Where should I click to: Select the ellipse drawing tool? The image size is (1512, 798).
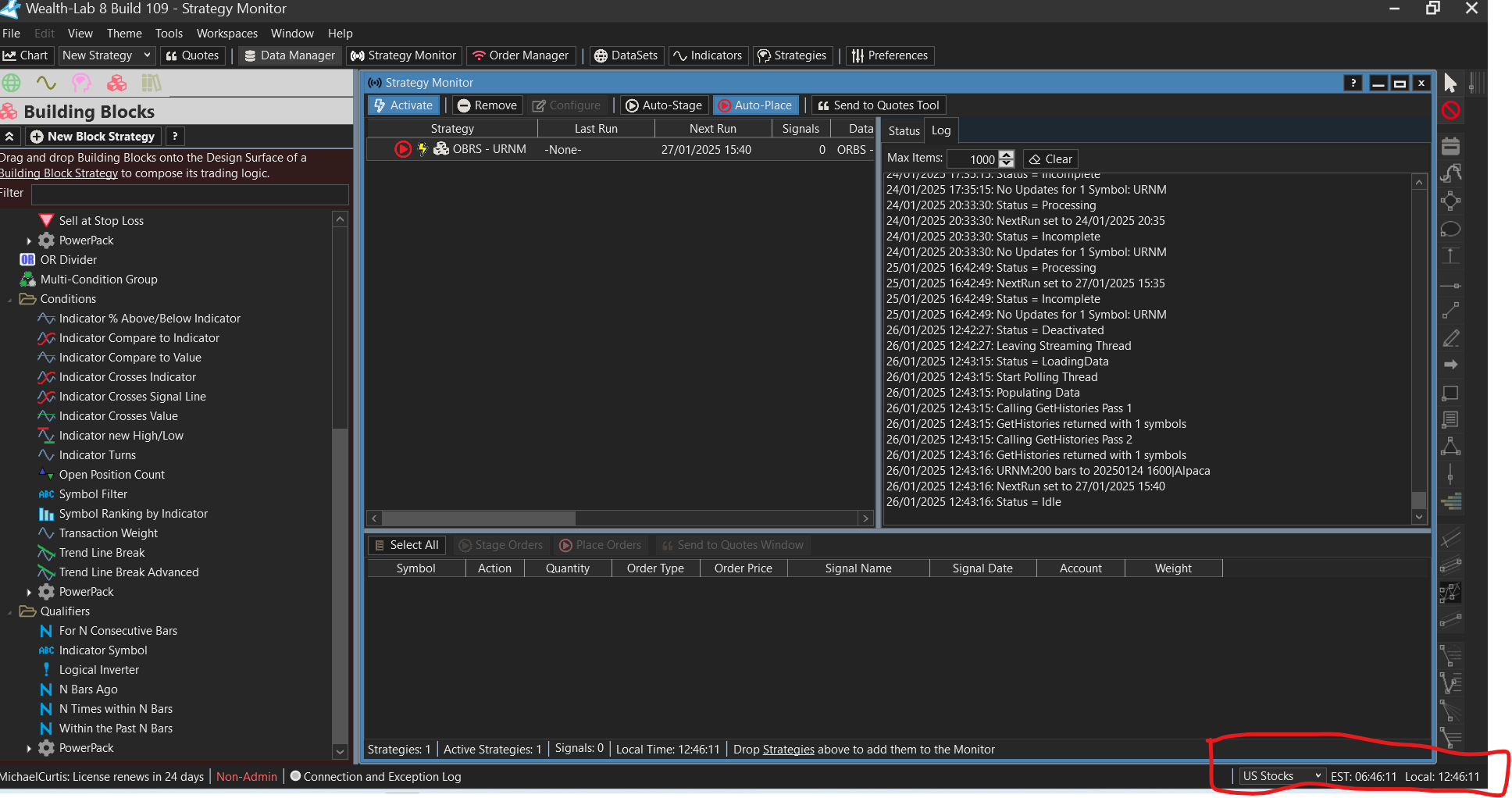pyautogui.click(x=1450, y=229)
